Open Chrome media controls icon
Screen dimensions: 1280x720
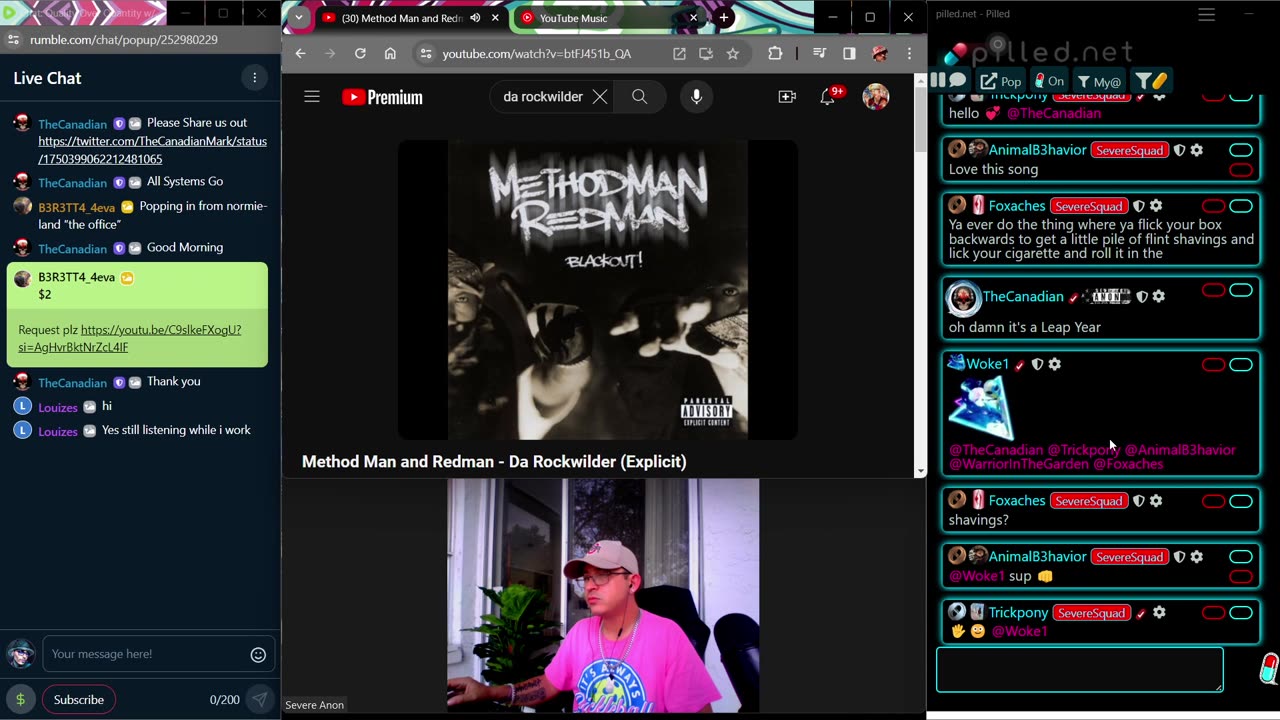819,53
